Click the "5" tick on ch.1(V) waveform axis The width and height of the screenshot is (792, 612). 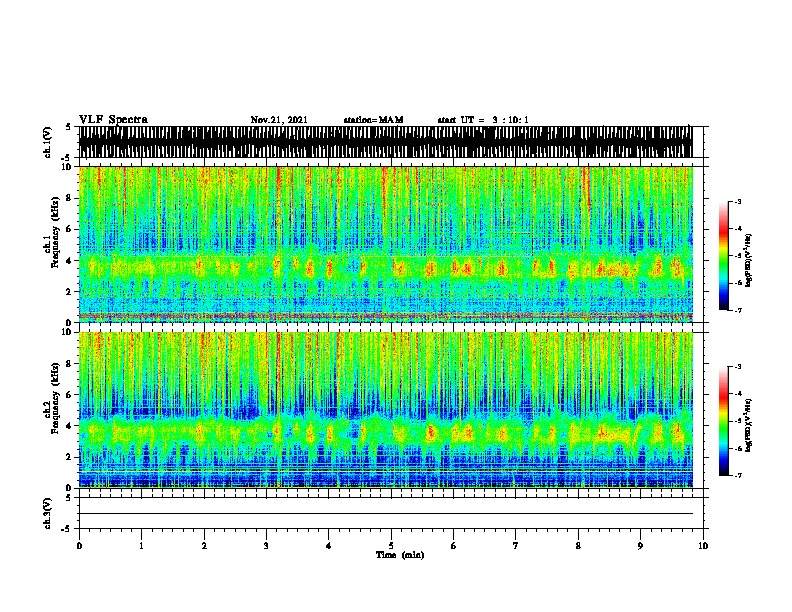68,127
